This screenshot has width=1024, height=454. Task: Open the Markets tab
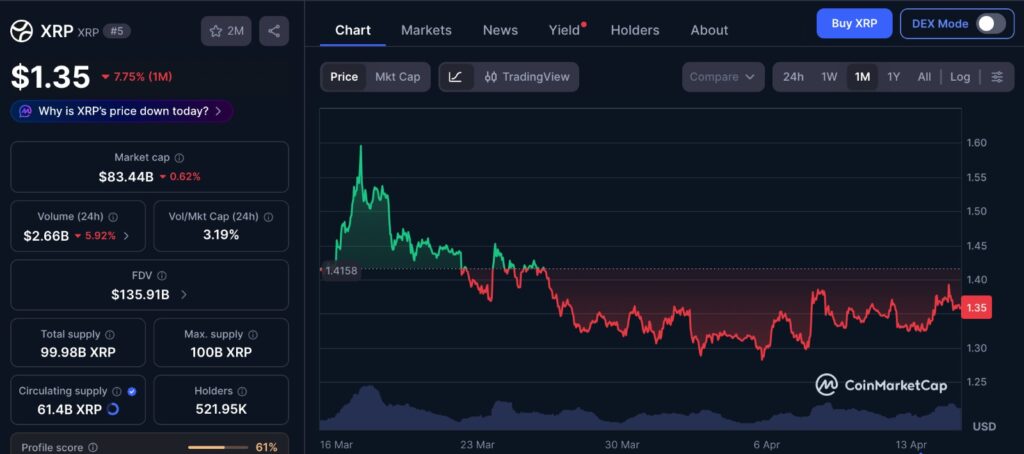[x=426, y=30]
